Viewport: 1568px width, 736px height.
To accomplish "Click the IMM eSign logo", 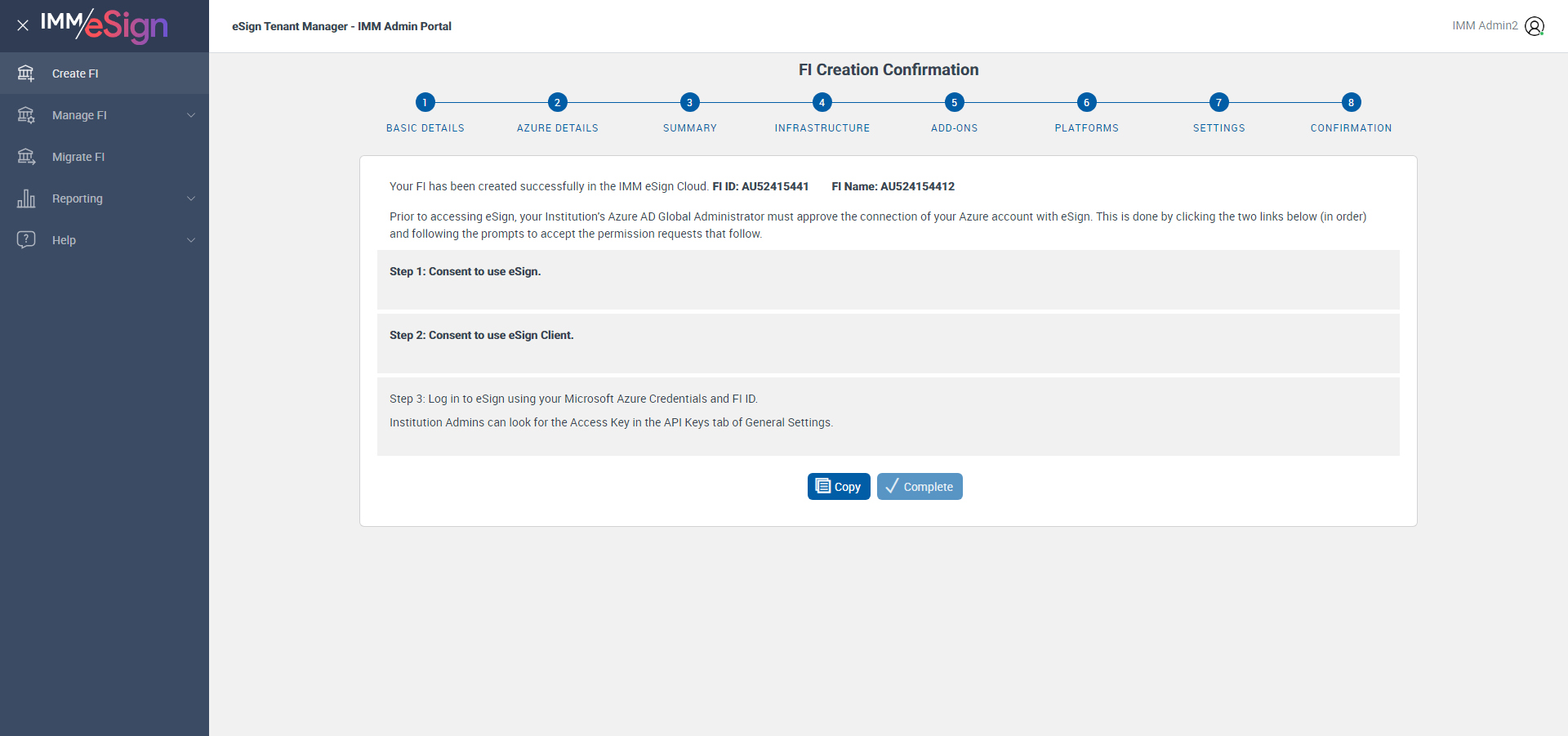I will click(x=105, y=25).
